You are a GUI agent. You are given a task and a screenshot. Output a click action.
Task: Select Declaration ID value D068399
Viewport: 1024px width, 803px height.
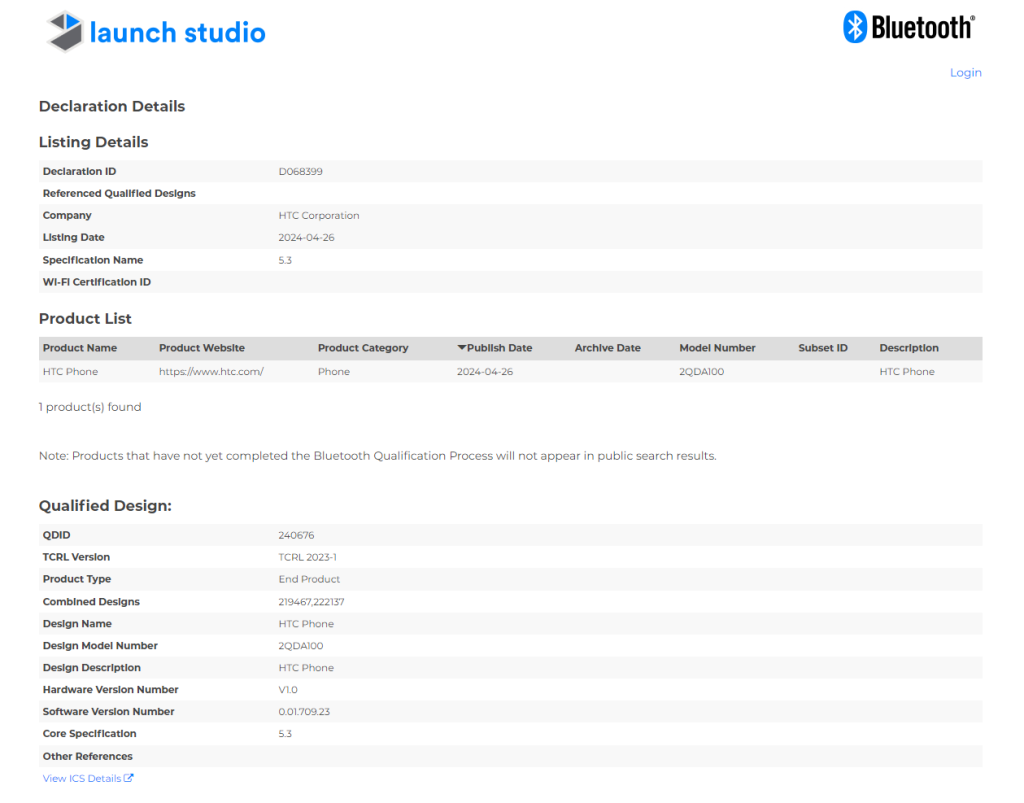click(x=300, y=171)
